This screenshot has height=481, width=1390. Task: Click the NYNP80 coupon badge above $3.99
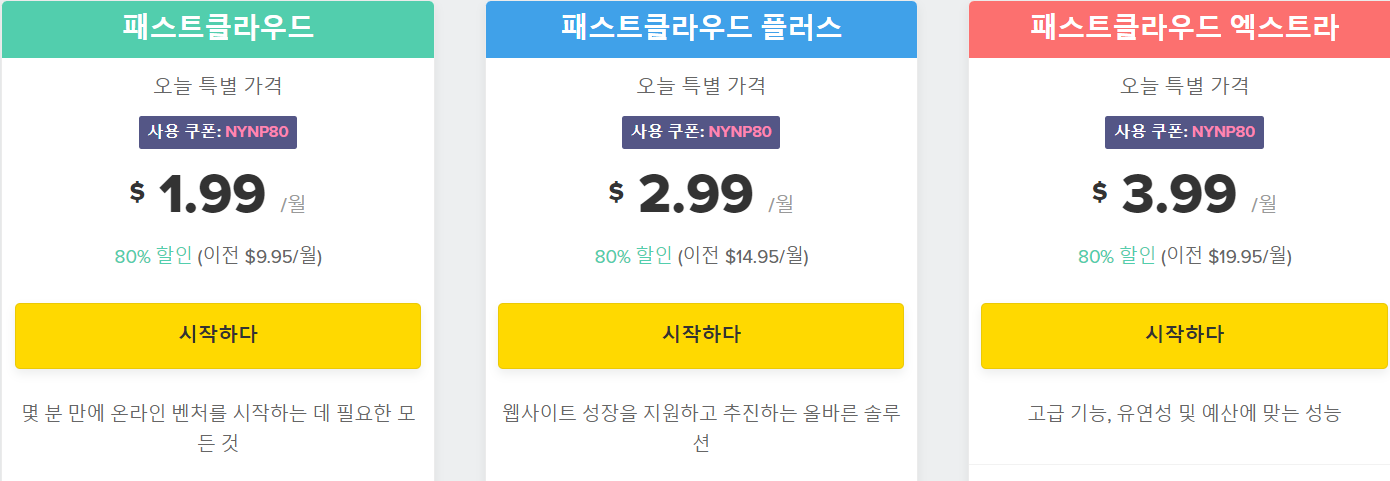click(x=1184, y=132)
